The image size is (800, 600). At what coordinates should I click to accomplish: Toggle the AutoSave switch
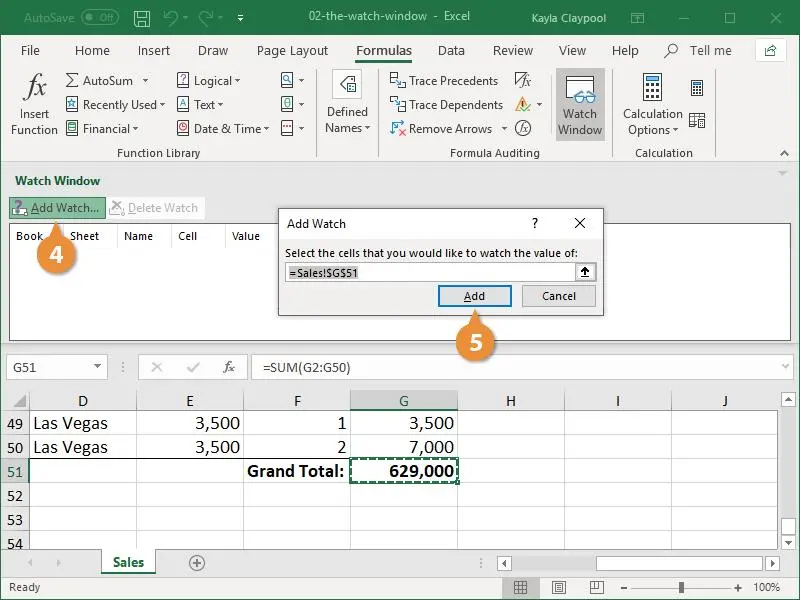[100, 18]
